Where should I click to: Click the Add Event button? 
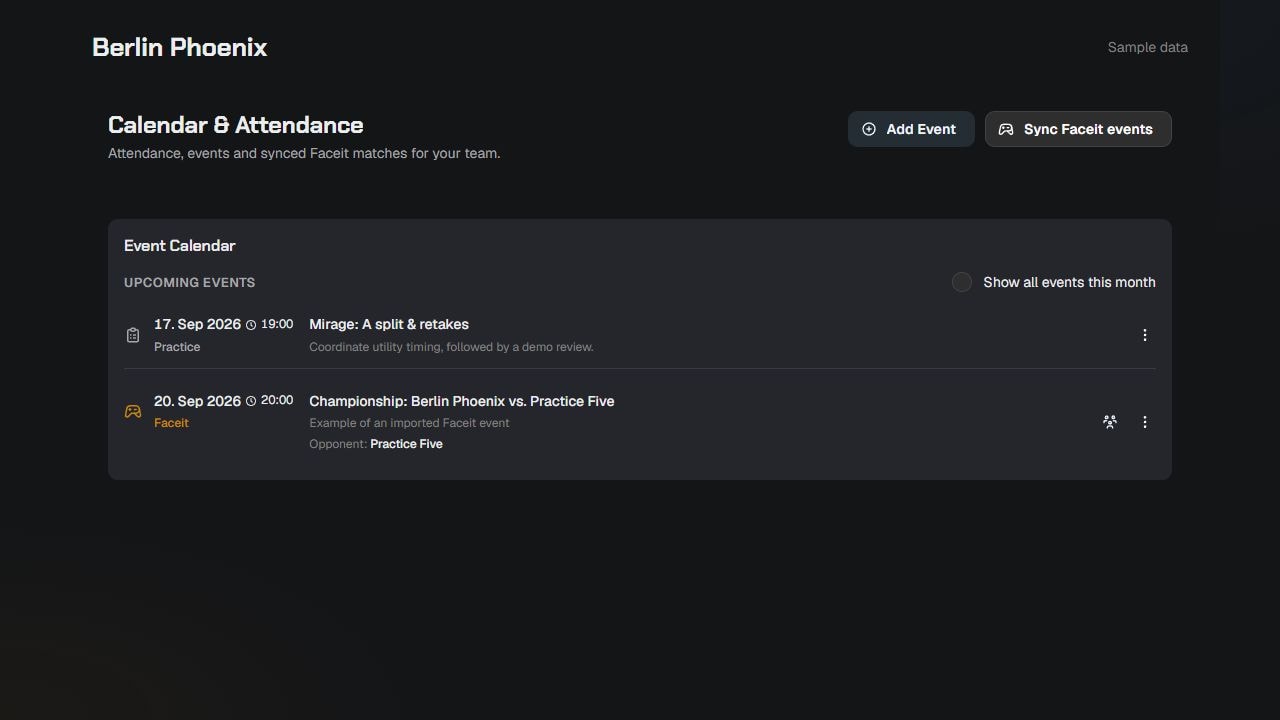911,129
